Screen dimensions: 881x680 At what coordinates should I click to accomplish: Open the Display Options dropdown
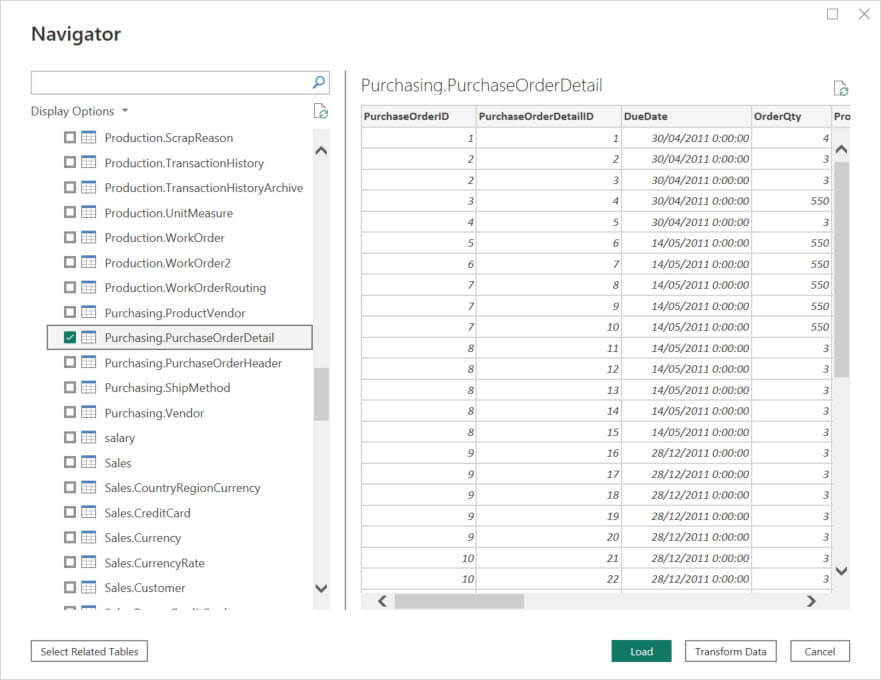pyautogui.click(x=79, y=111)
